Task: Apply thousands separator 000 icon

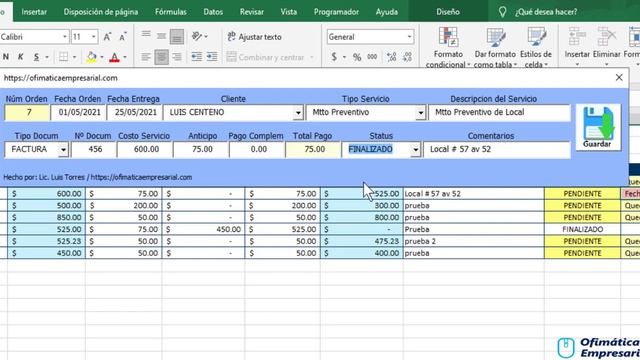Action: [372, 57]
